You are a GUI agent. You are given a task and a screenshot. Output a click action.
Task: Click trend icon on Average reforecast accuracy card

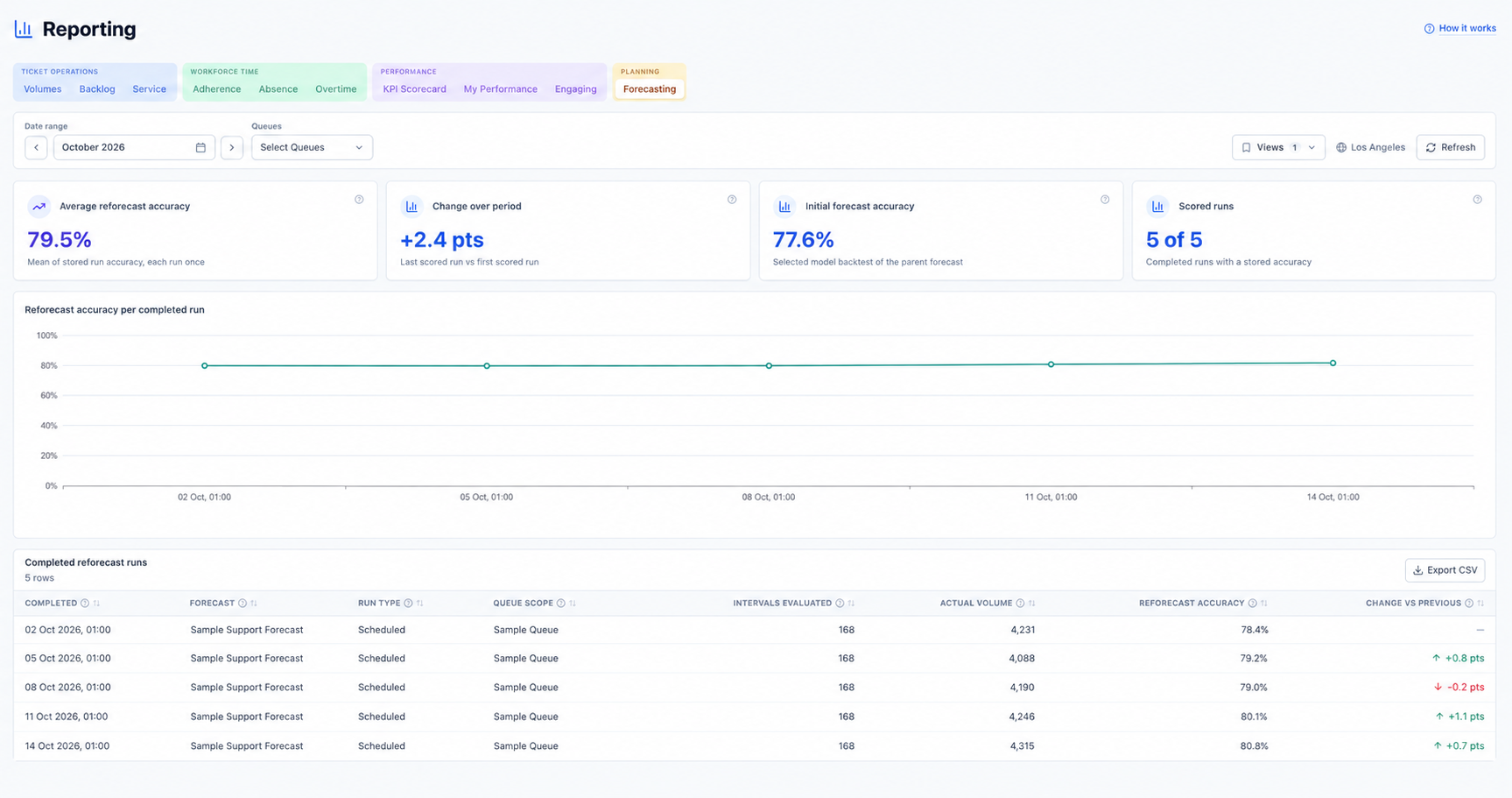click(x=39, y=207)
